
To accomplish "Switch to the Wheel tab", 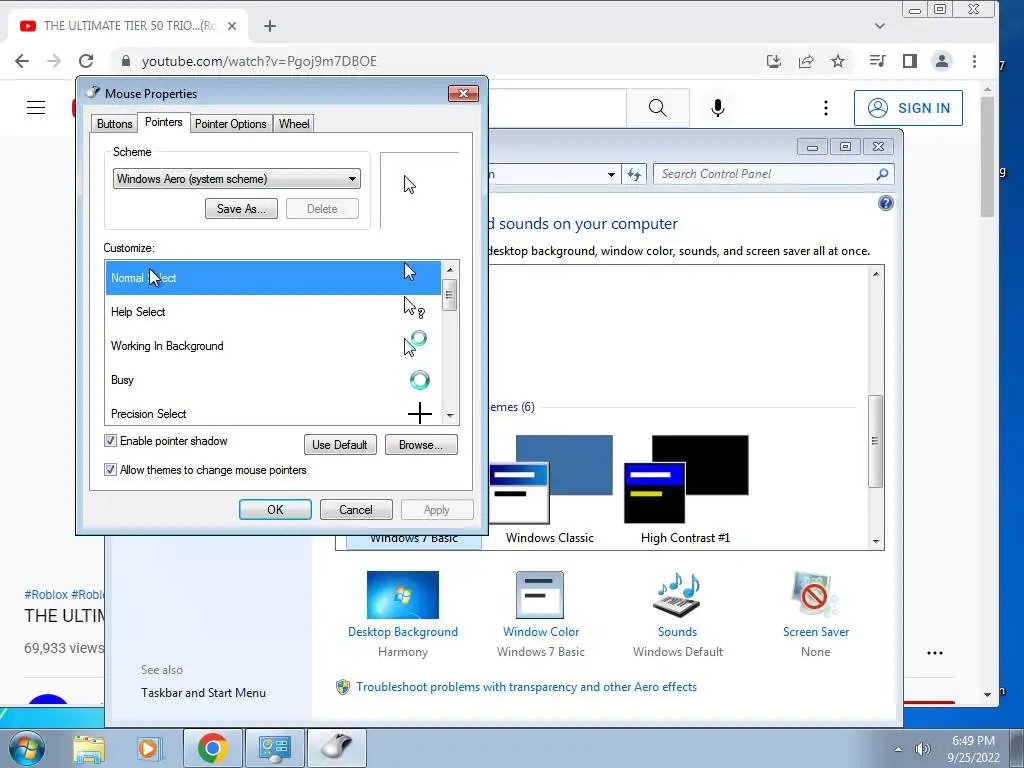I will [x=294, y=123].
